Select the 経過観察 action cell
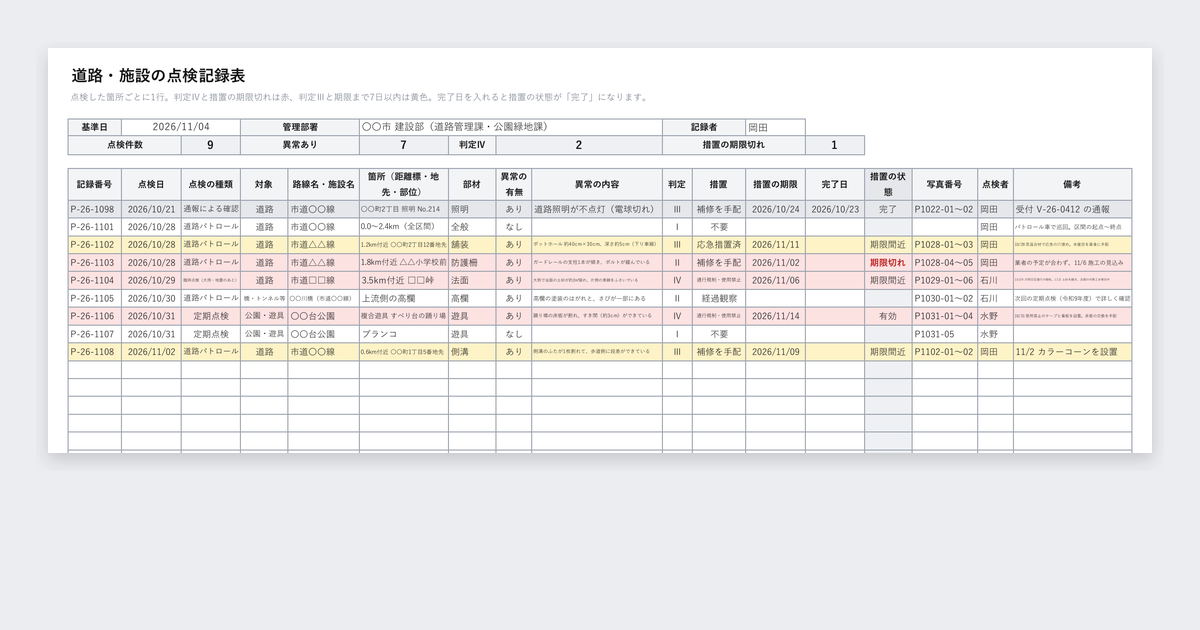Screen dimensions: 1200x630 718,299
